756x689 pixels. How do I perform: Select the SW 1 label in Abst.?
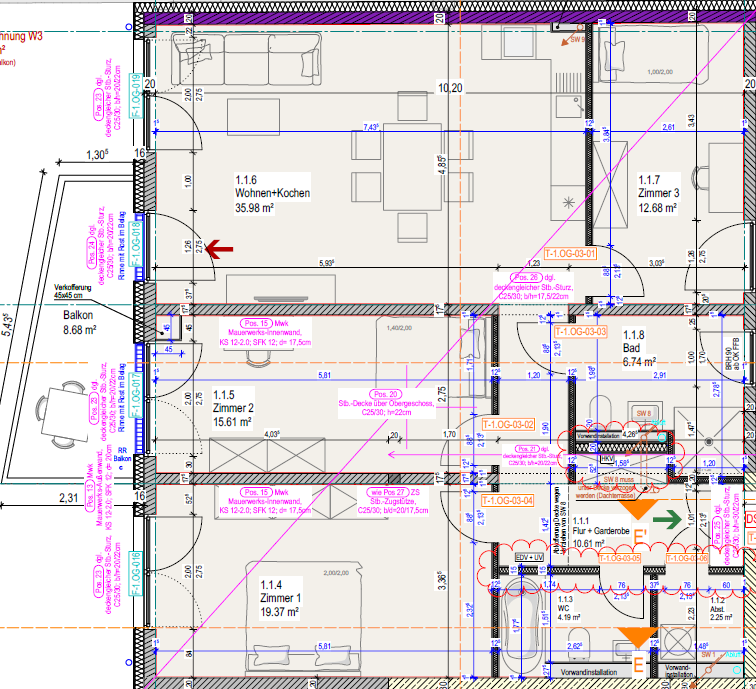click(708, 654)
